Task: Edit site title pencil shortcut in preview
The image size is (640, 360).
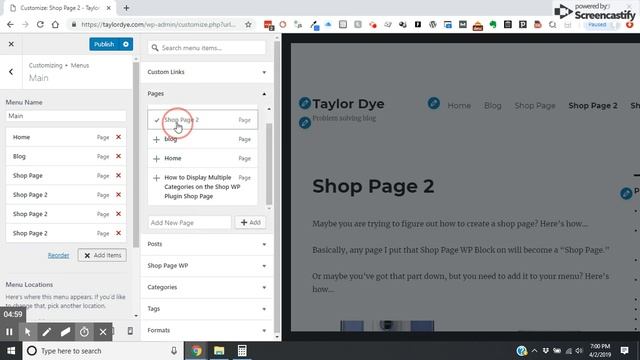Action: [304, 103]
